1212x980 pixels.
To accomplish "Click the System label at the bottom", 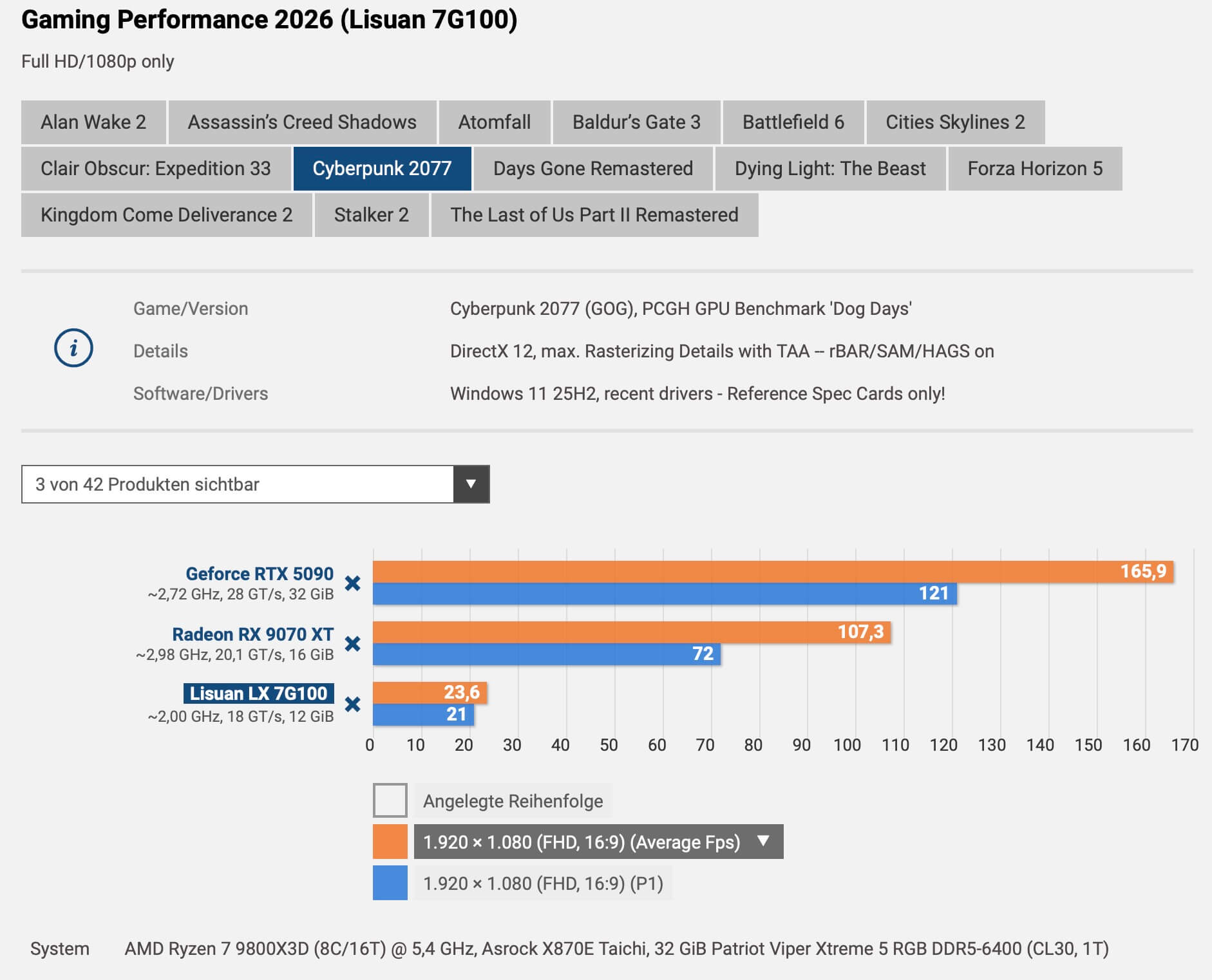I will [x=60, y=949].
